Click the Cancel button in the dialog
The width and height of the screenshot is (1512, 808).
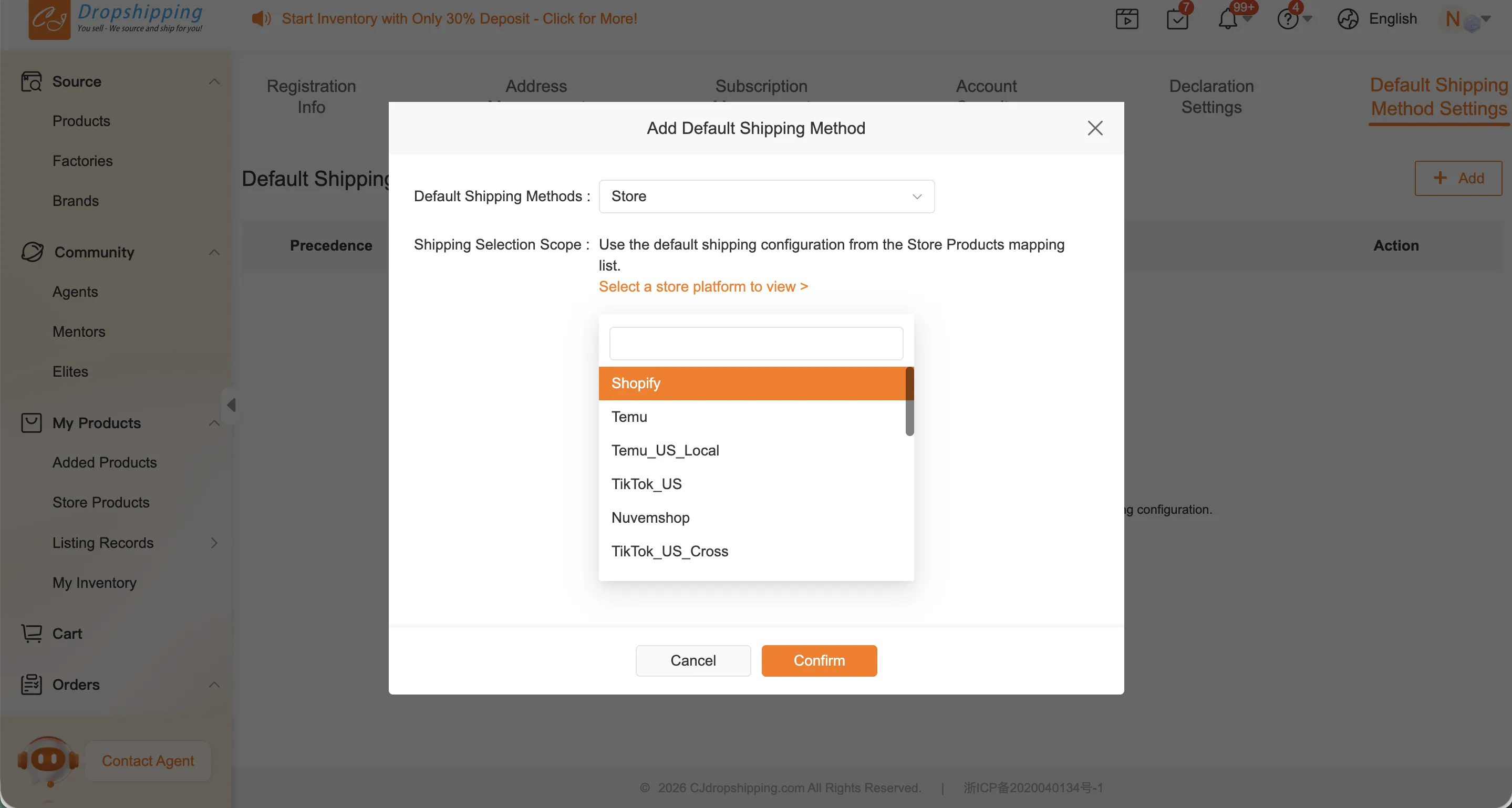[692, 661]
